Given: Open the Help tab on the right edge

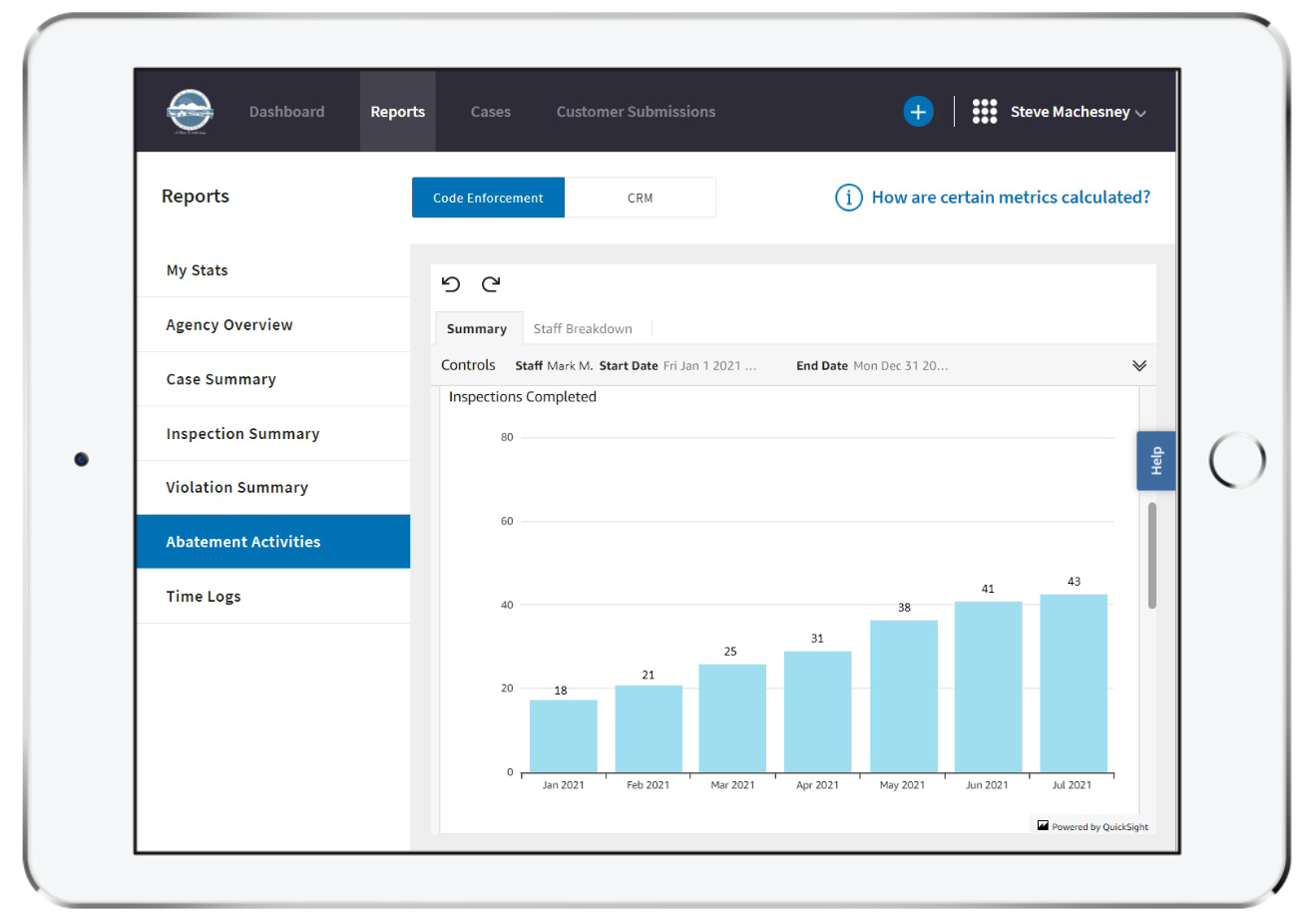Looking at the screenshot, I should pyautogui.click(x=1155, y=460).
